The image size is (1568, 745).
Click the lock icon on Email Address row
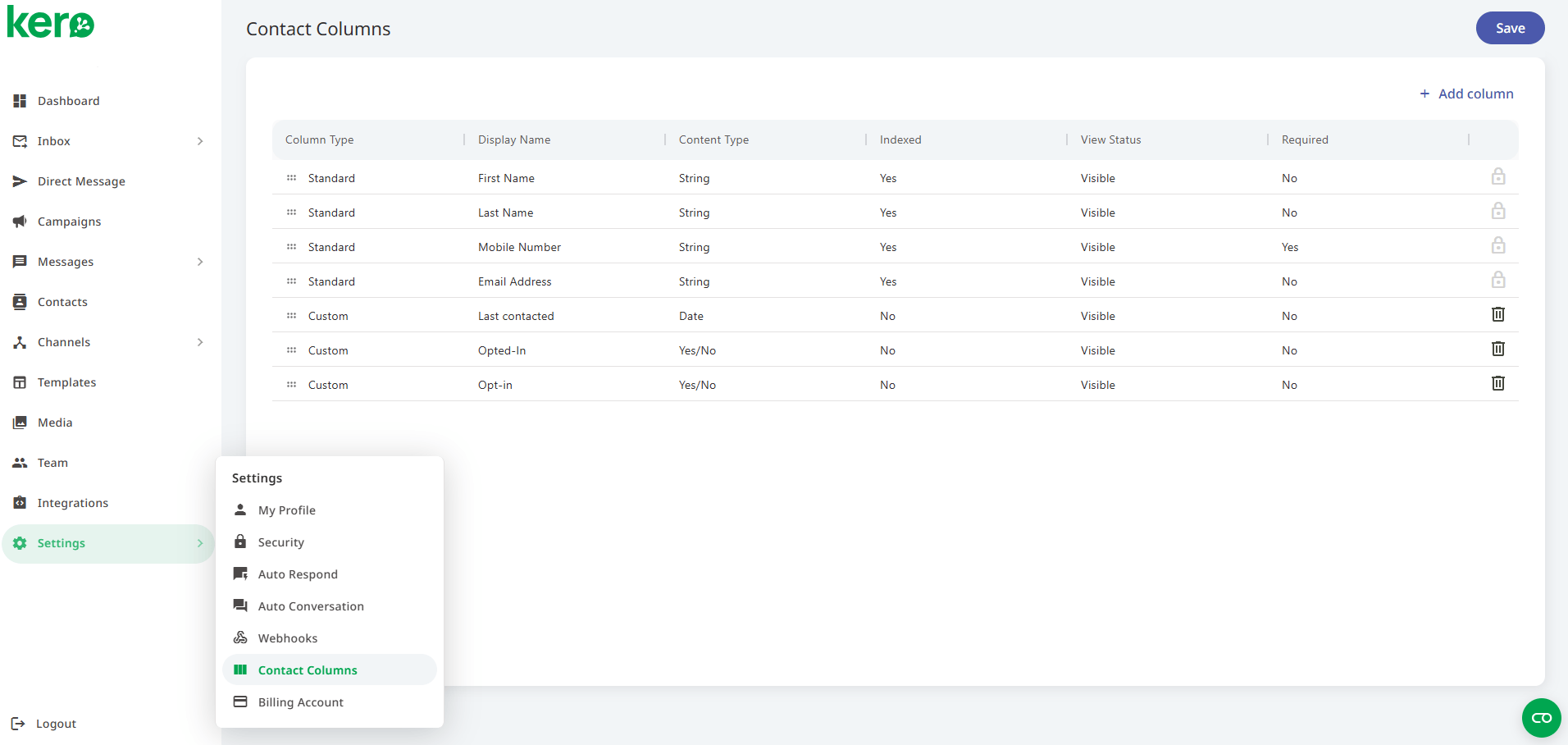pyautogui.click(x=1498, y=280)
